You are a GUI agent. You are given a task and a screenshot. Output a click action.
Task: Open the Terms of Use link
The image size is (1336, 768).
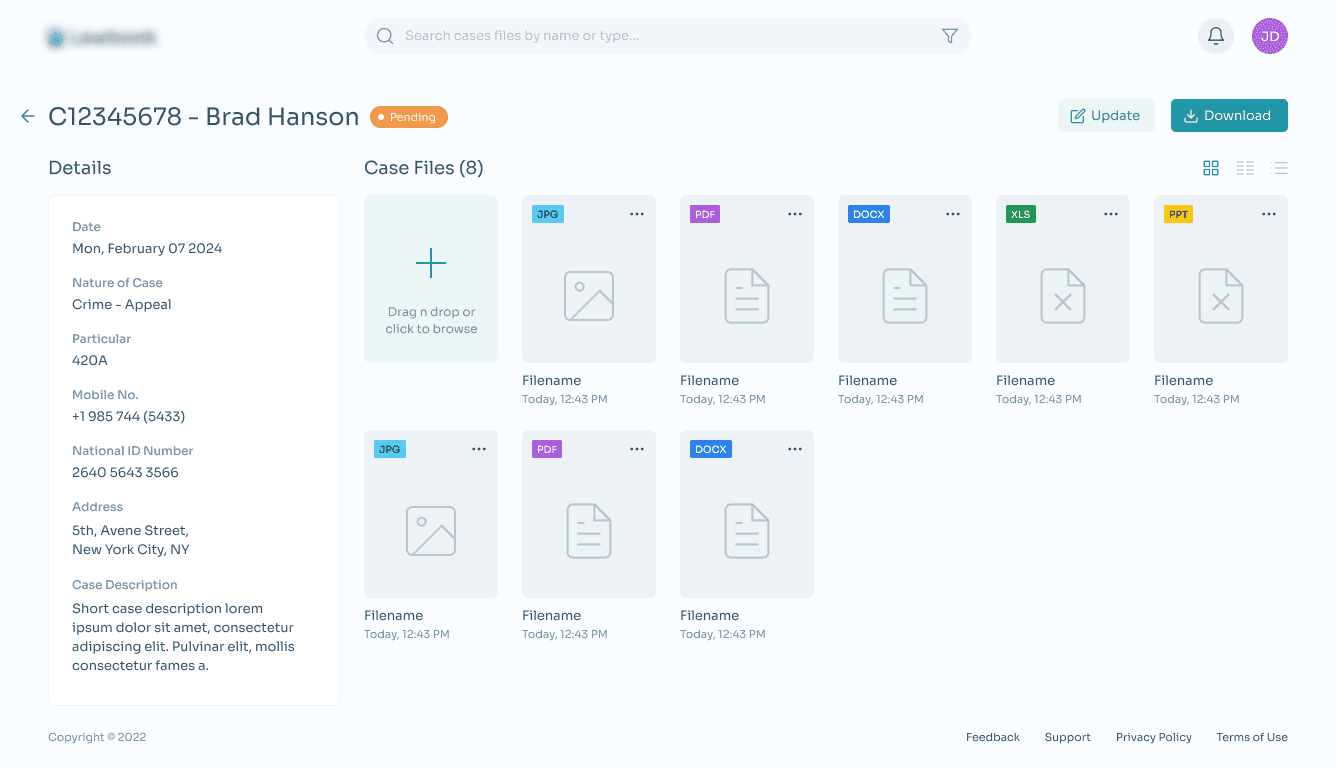tap(1252, 737)
